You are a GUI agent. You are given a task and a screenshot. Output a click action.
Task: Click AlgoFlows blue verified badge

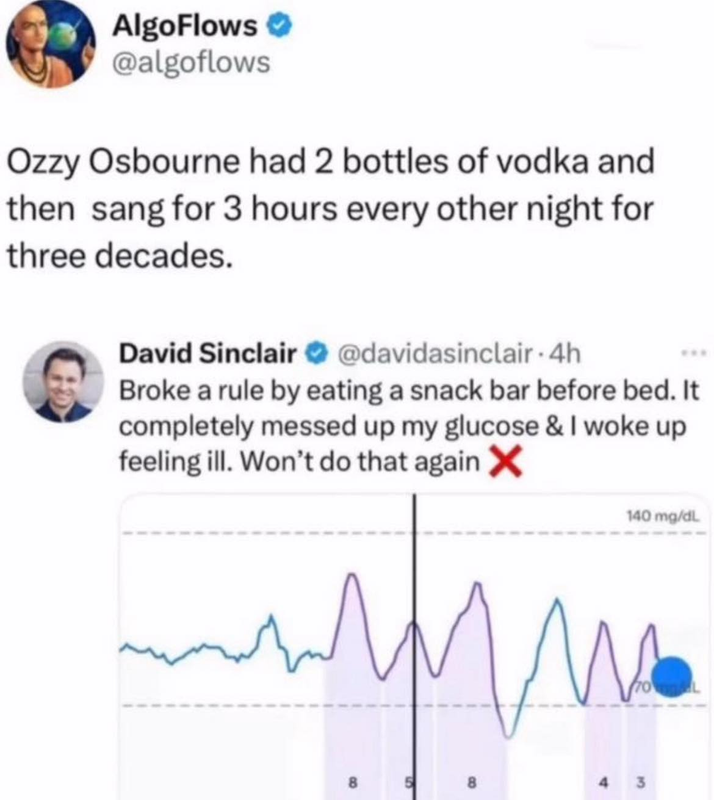click(280, 27)
